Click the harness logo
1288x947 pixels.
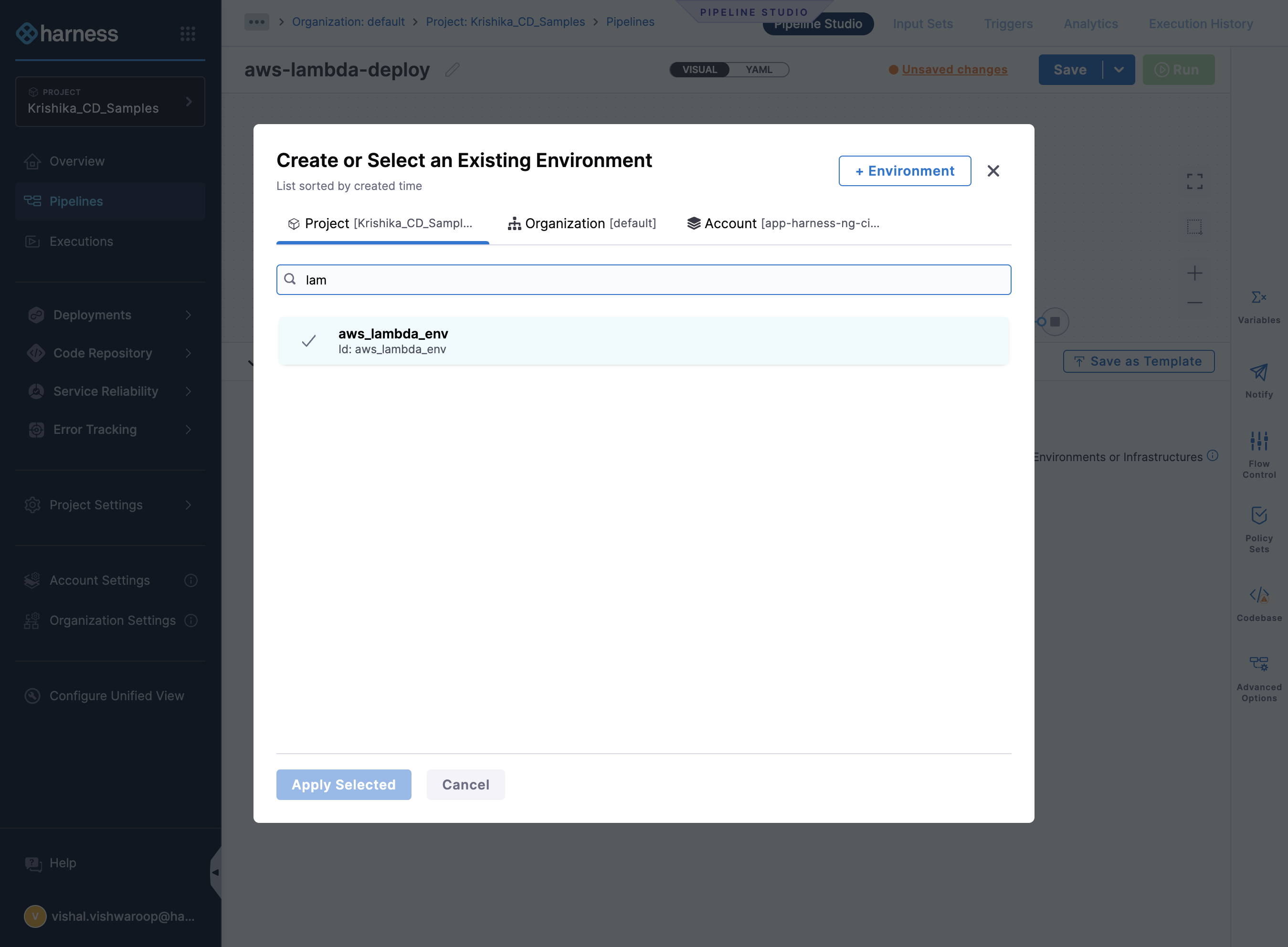pyautogui.click(x=67, y=34)
